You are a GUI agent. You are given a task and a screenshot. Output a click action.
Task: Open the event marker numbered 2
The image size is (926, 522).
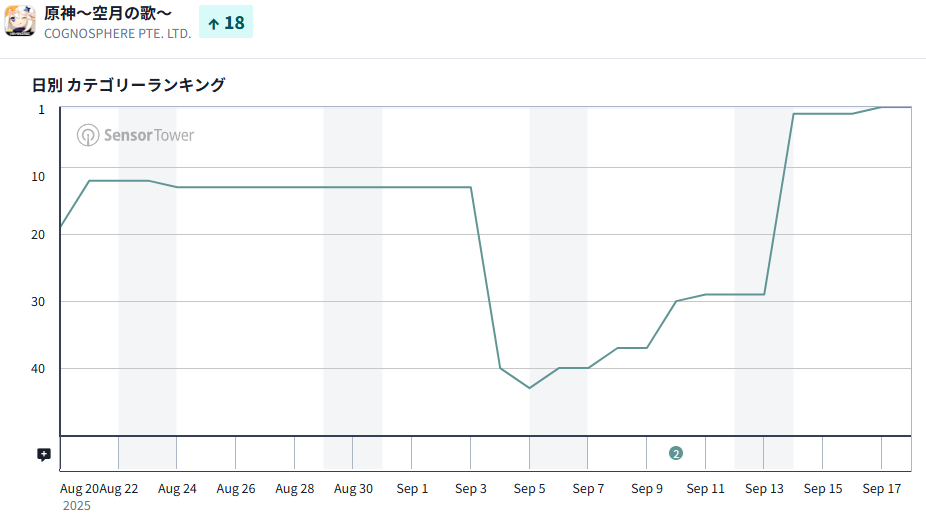click(676, 453)
